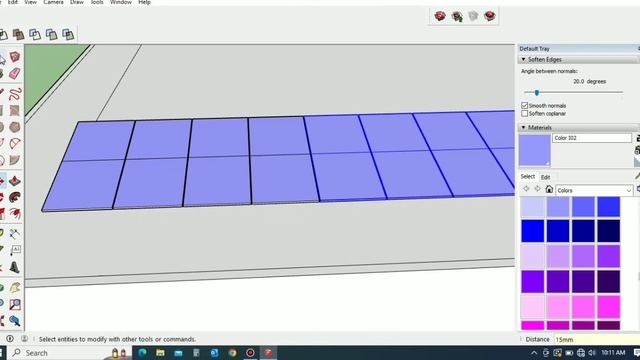Select the Freehand drawing tool
The width and height of the screenshot is (640, 360).
(15, 94)
